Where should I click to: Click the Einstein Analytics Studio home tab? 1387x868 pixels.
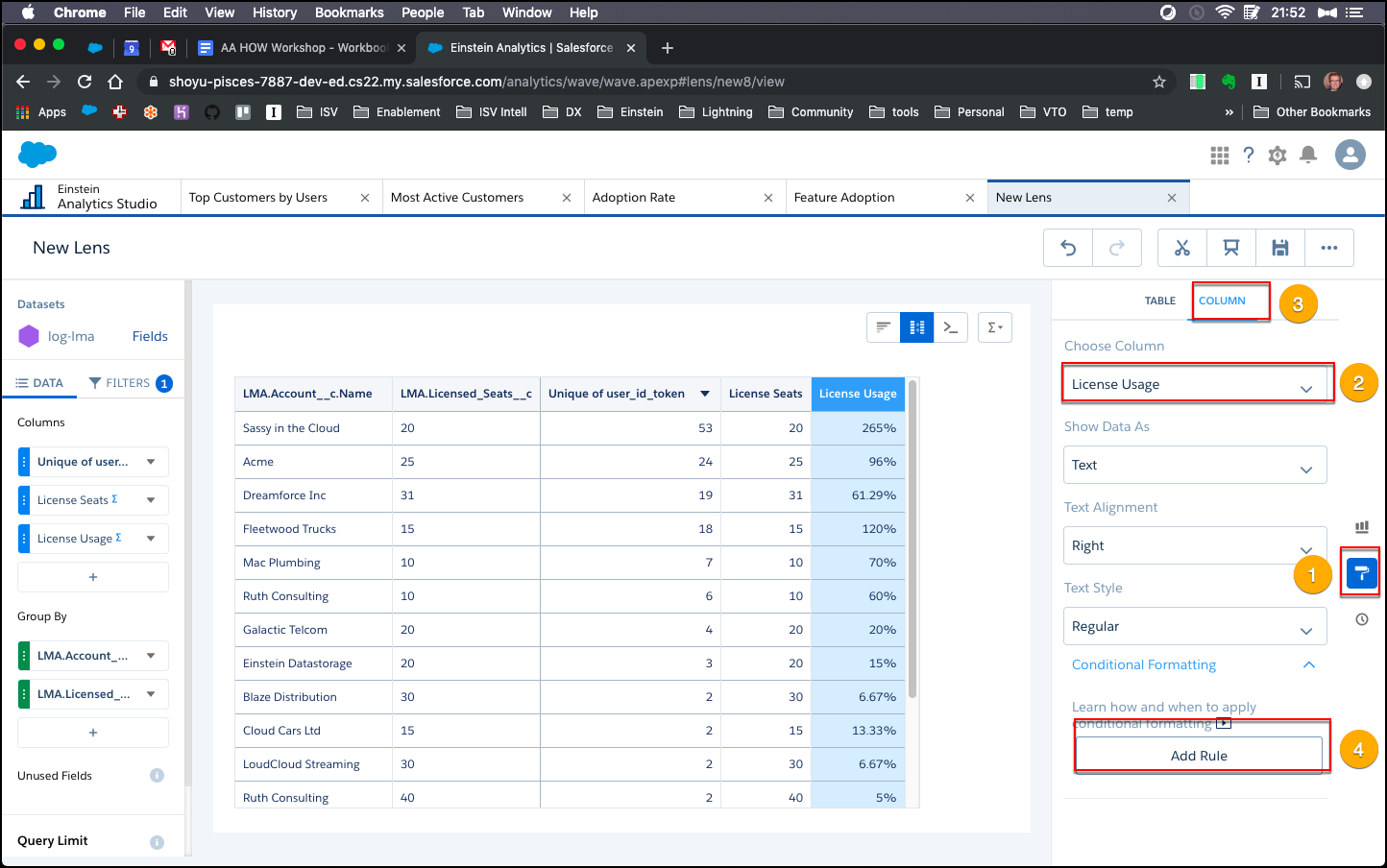[x=91, y=197]
